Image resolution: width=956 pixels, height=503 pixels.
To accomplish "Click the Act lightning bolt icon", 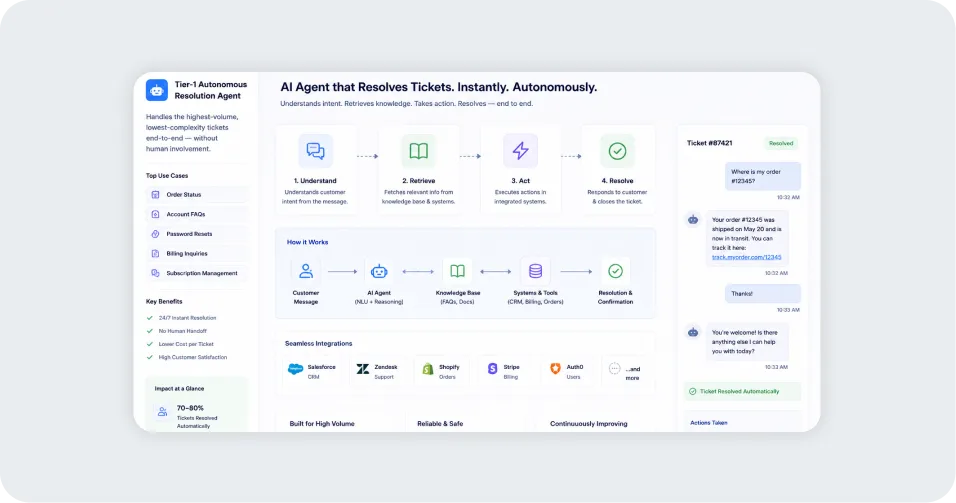I will (520, 151).
